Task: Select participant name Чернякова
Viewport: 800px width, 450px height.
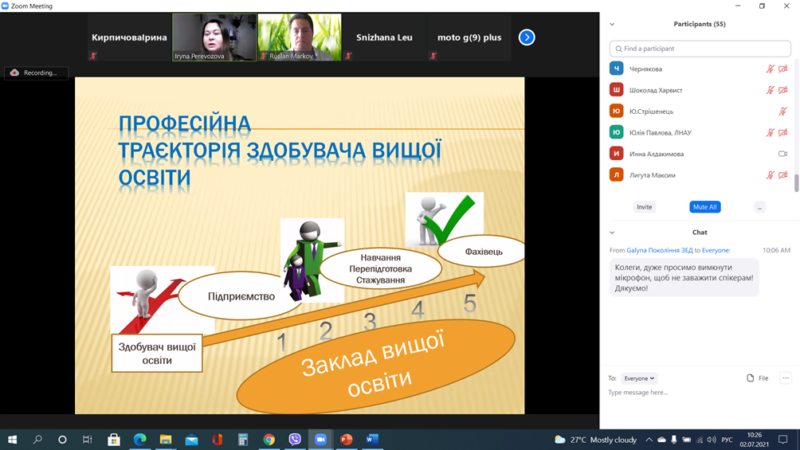Action: click(x=645, y=69)
